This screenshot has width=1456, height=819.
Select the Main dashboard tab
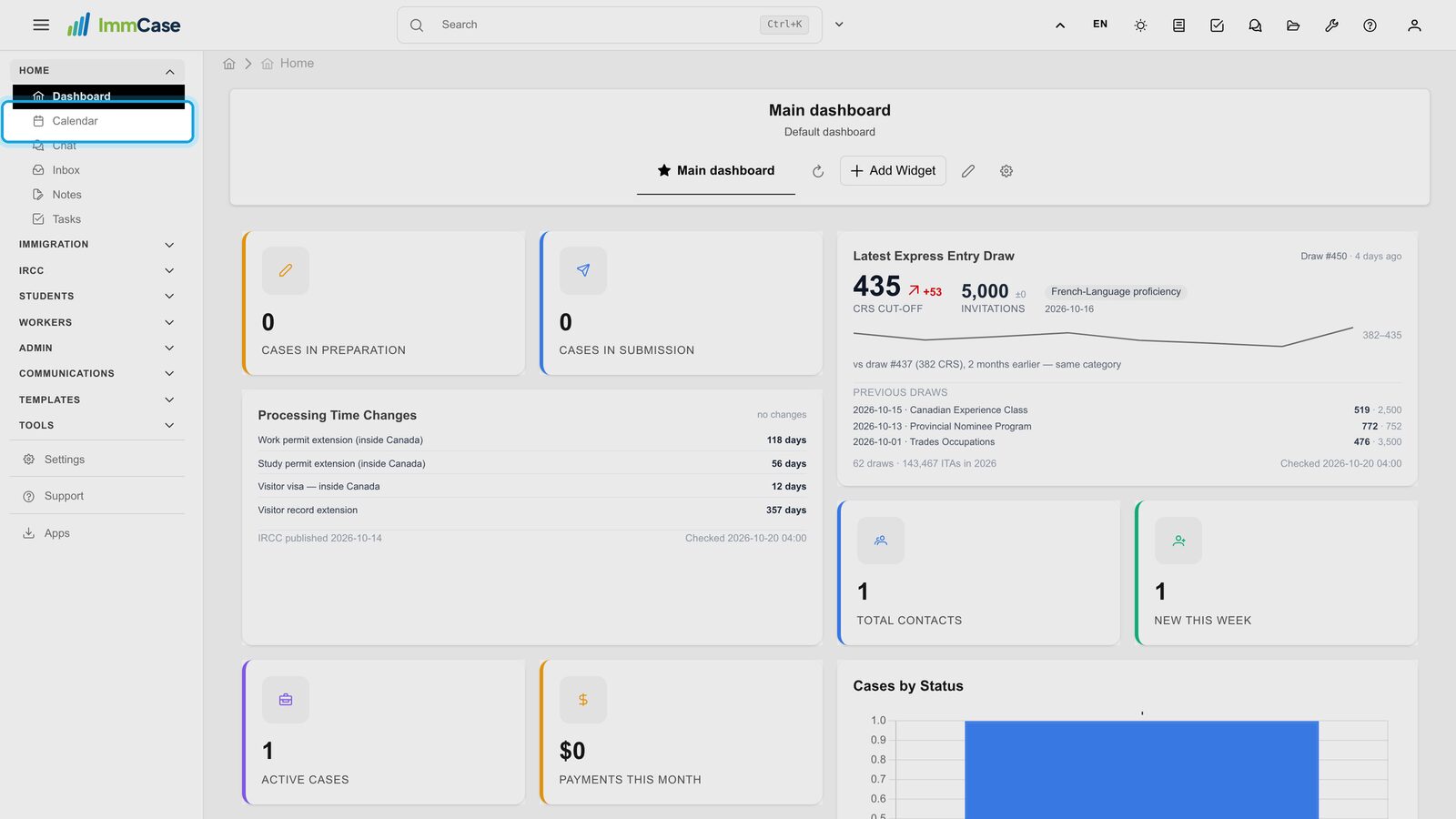[716, 171]
